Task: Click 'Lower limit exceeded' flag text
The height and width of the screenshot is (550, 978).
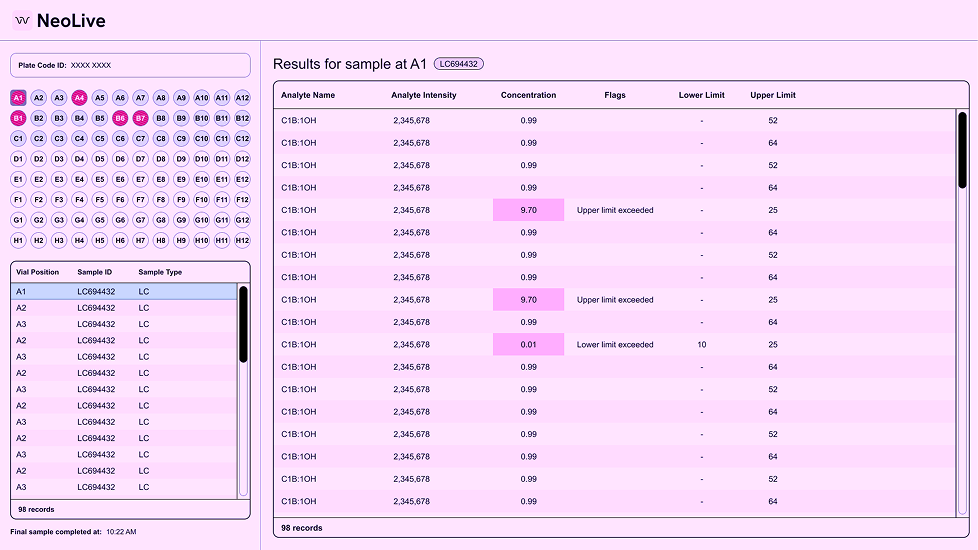Action: point(615,344)
